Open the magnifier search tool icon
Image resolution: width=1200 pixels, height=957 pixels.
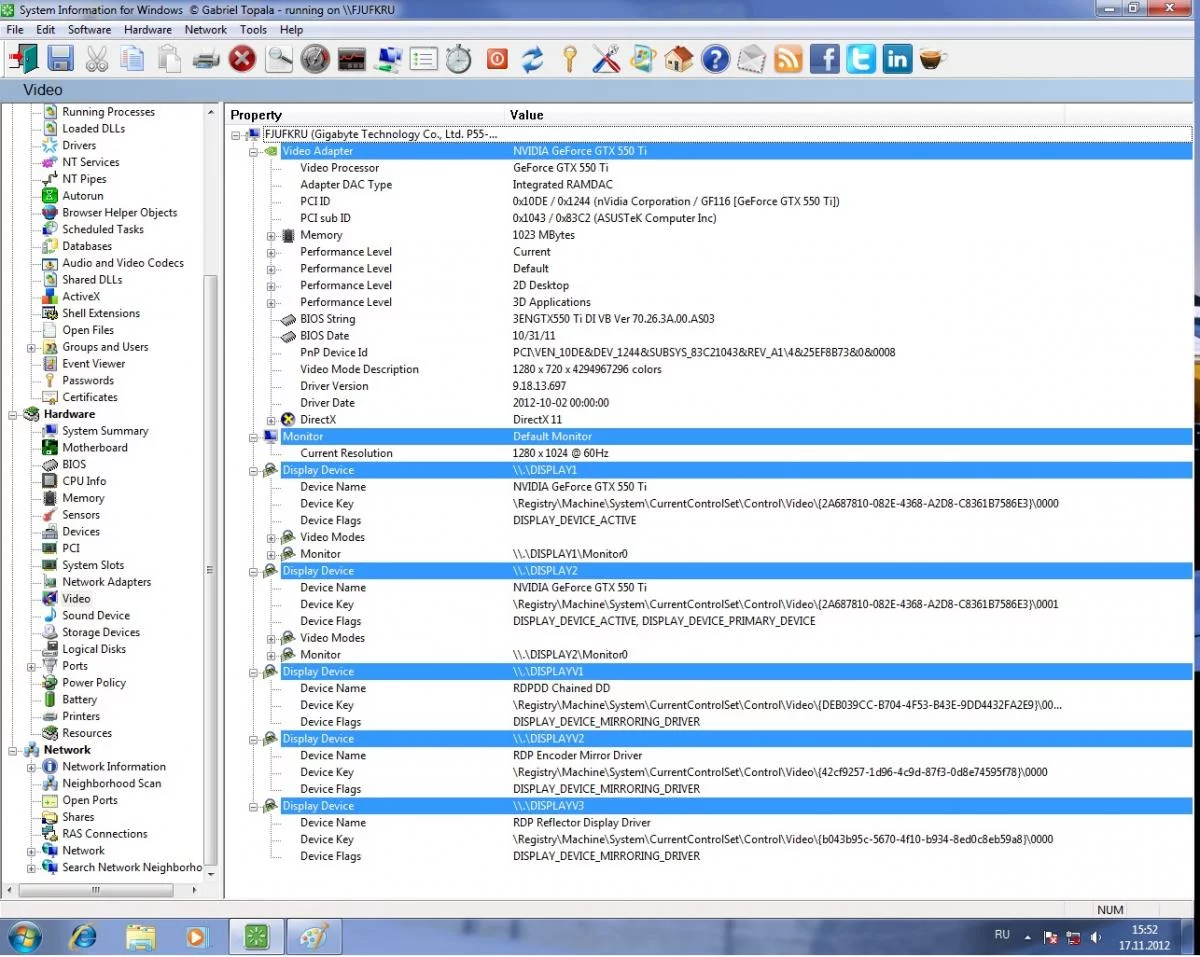(279, 59)
